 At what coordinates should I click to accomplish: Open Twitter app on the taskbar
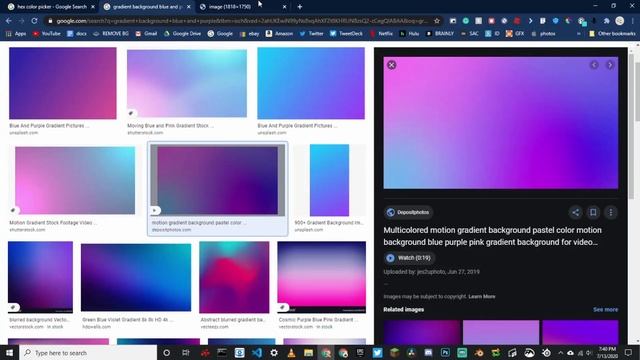point(377,353)
